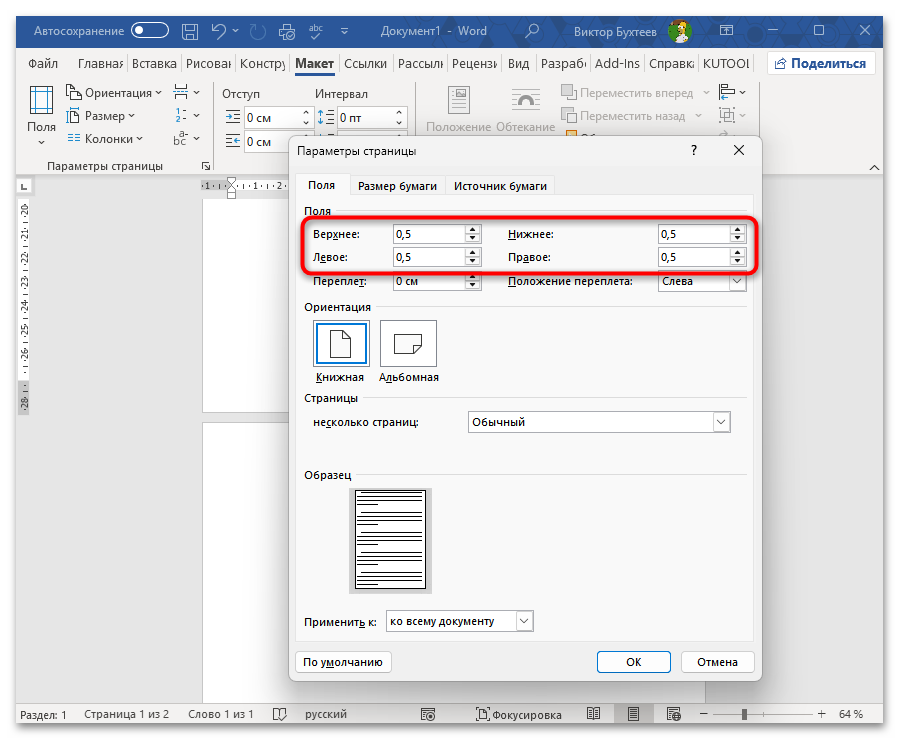This screenshot has height=739, width=899.
Task: Select Portrait (Книжная) orientation icon
Action: coord(341,345)
